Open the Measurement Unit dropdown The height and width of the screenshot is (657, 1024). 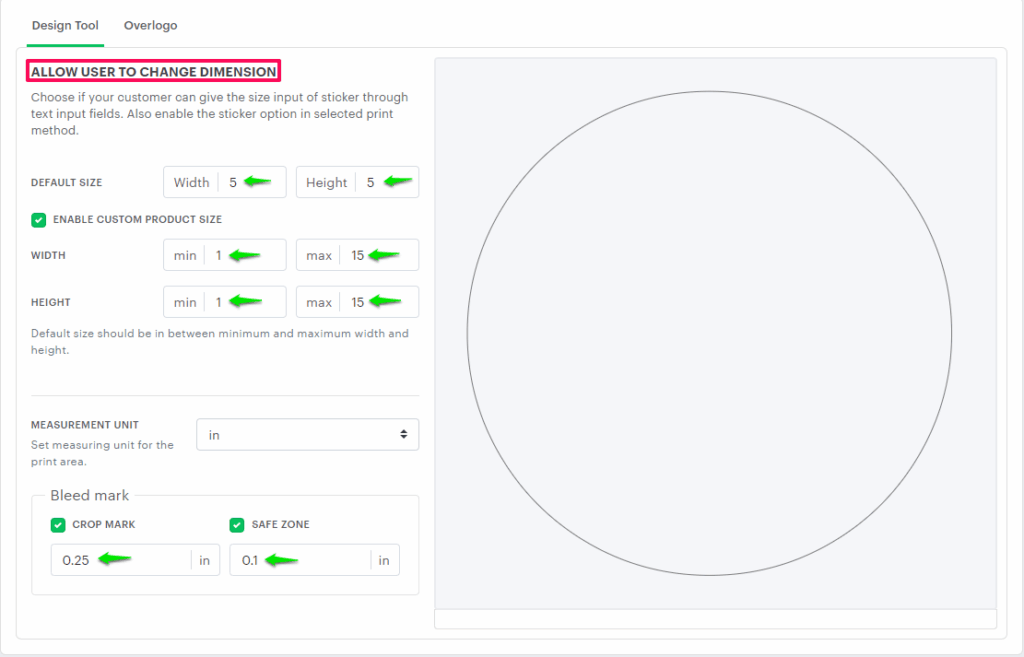[x=307, y=434]
